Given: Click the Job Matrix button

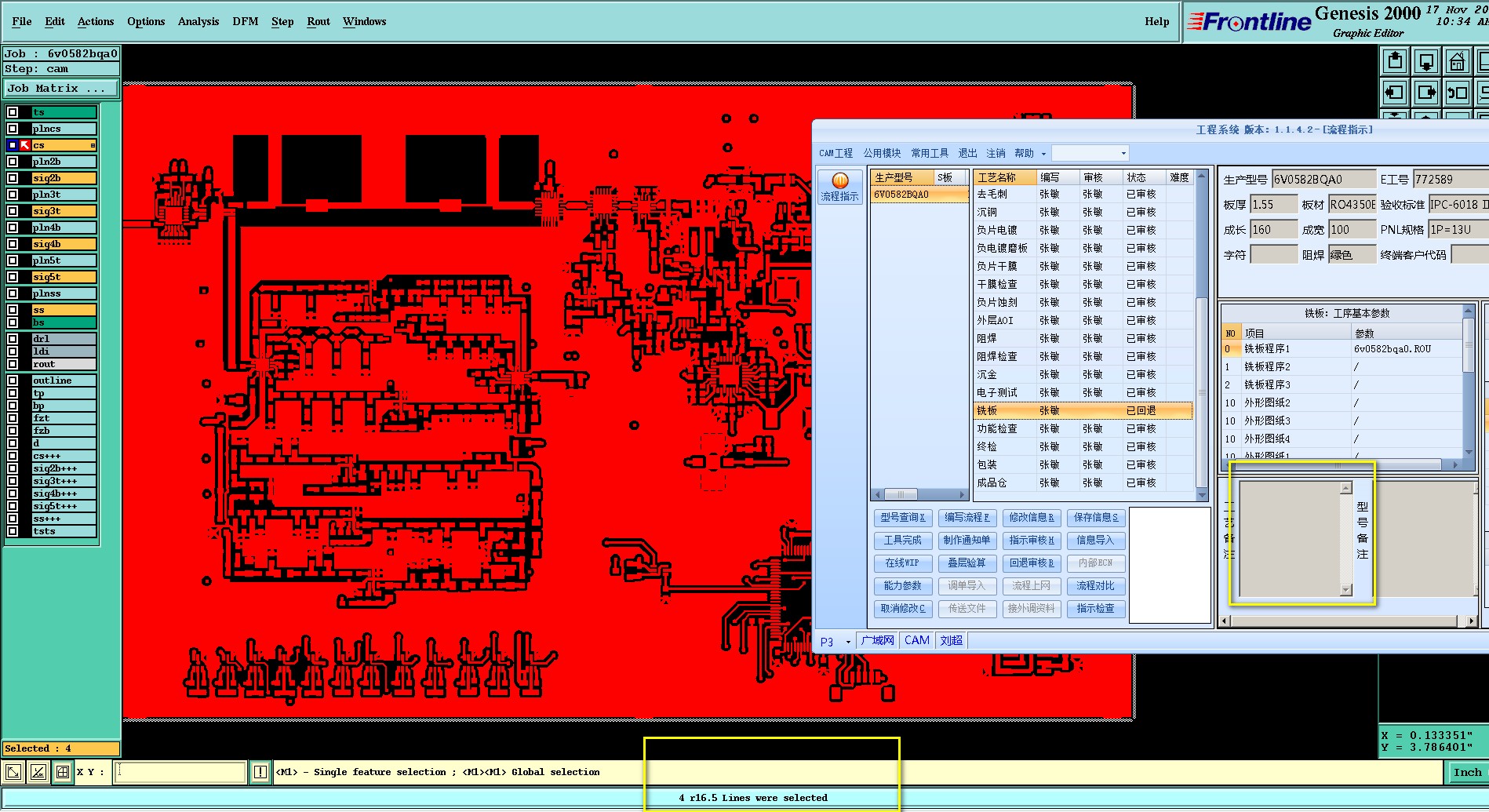Looking at the screenshot, I should point(61,88).
